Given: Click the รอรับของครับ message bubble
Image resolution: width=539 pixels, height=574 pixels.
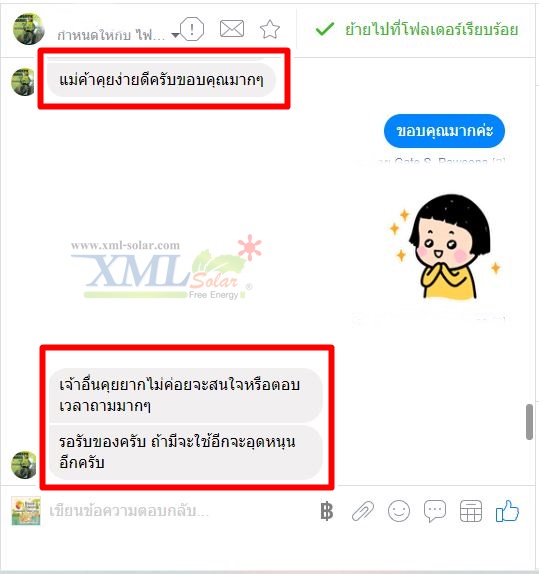Looking at the screenshot, I should (186, 452).
